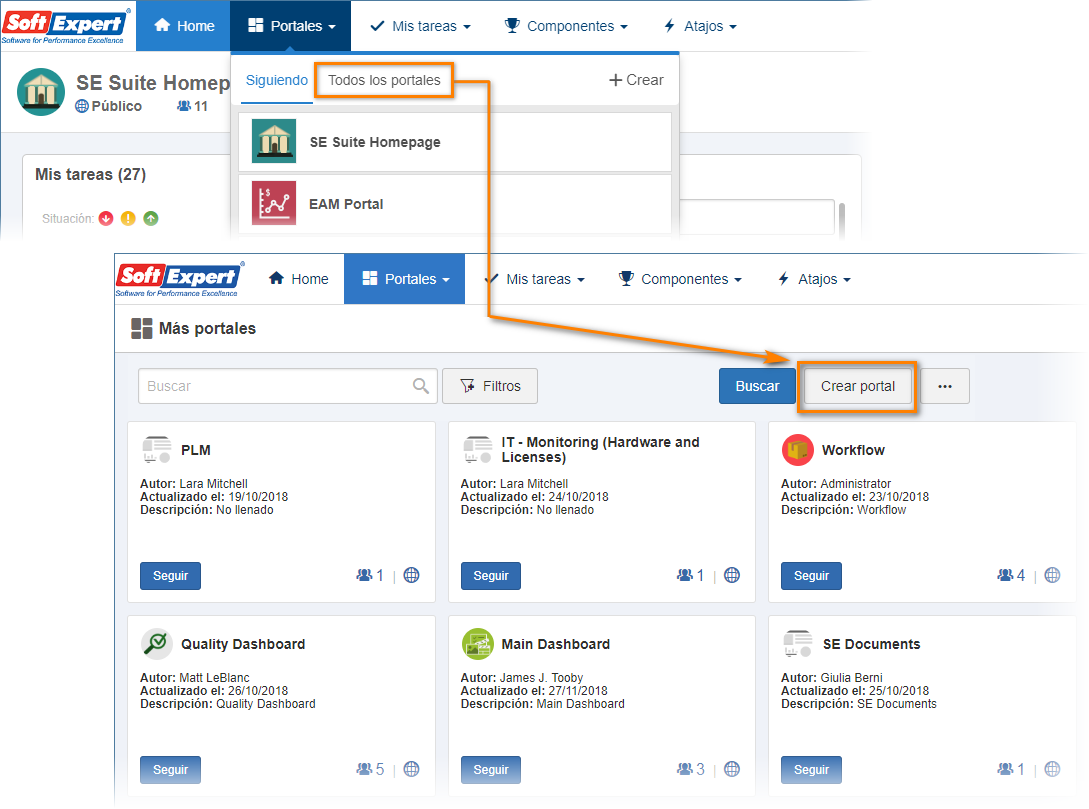Open the PLM portal title
Screen dimensions: 1089x809
pyautogui.click(x=196, y=450)
